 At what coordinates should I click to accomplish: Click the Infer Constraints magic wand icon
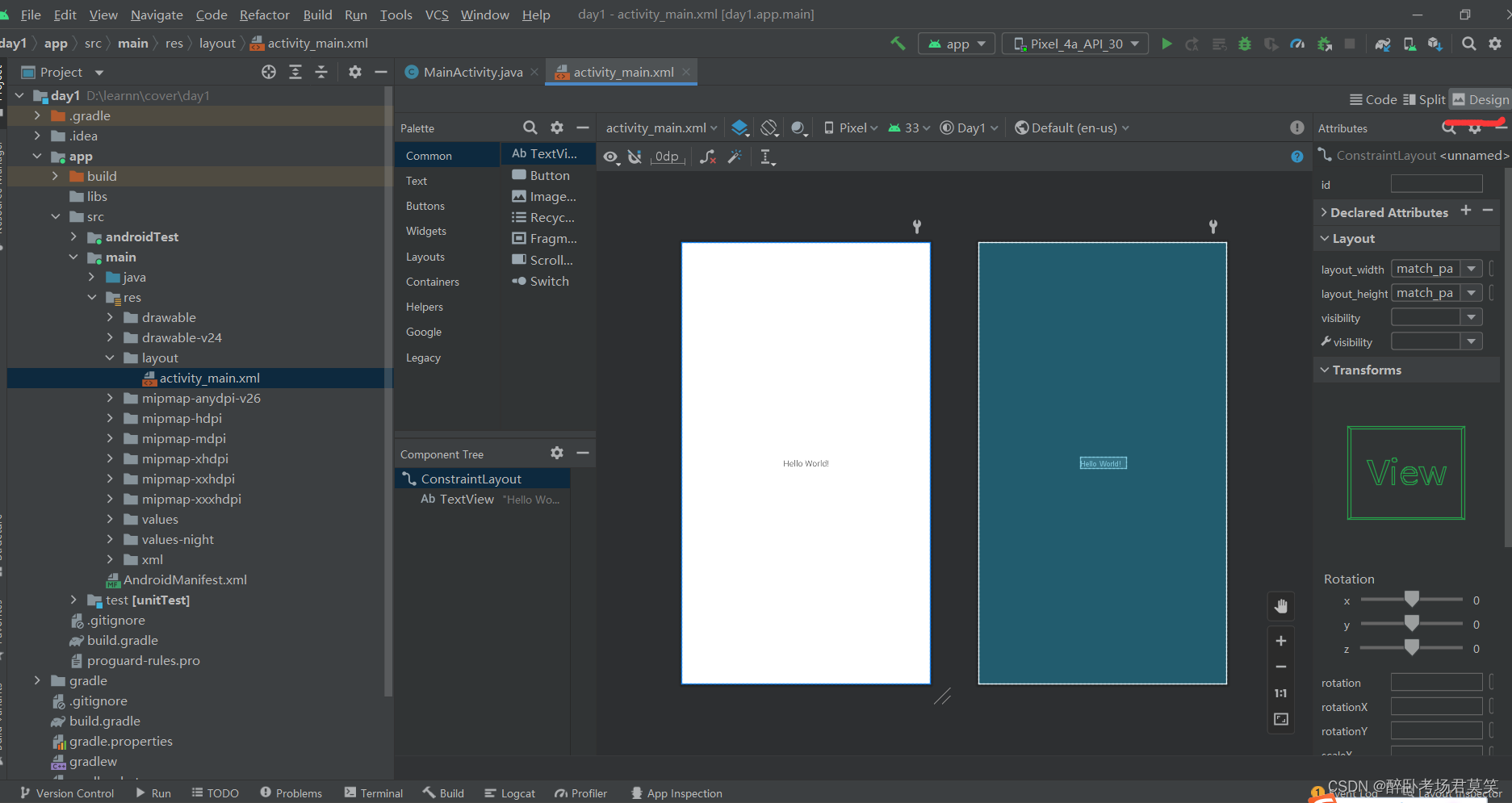coord(735,157)
